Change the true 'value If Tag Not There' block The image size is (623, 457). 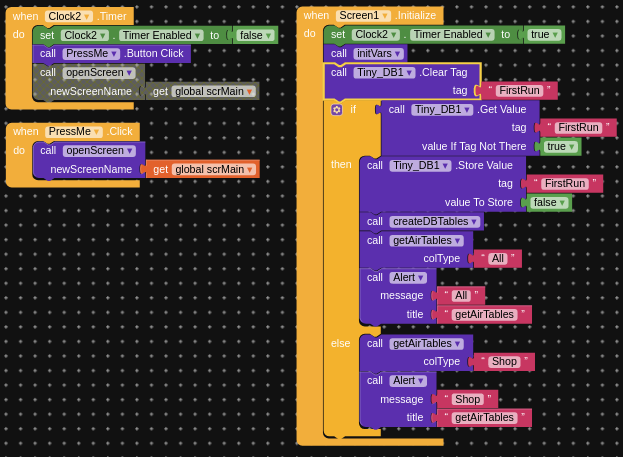560,147
